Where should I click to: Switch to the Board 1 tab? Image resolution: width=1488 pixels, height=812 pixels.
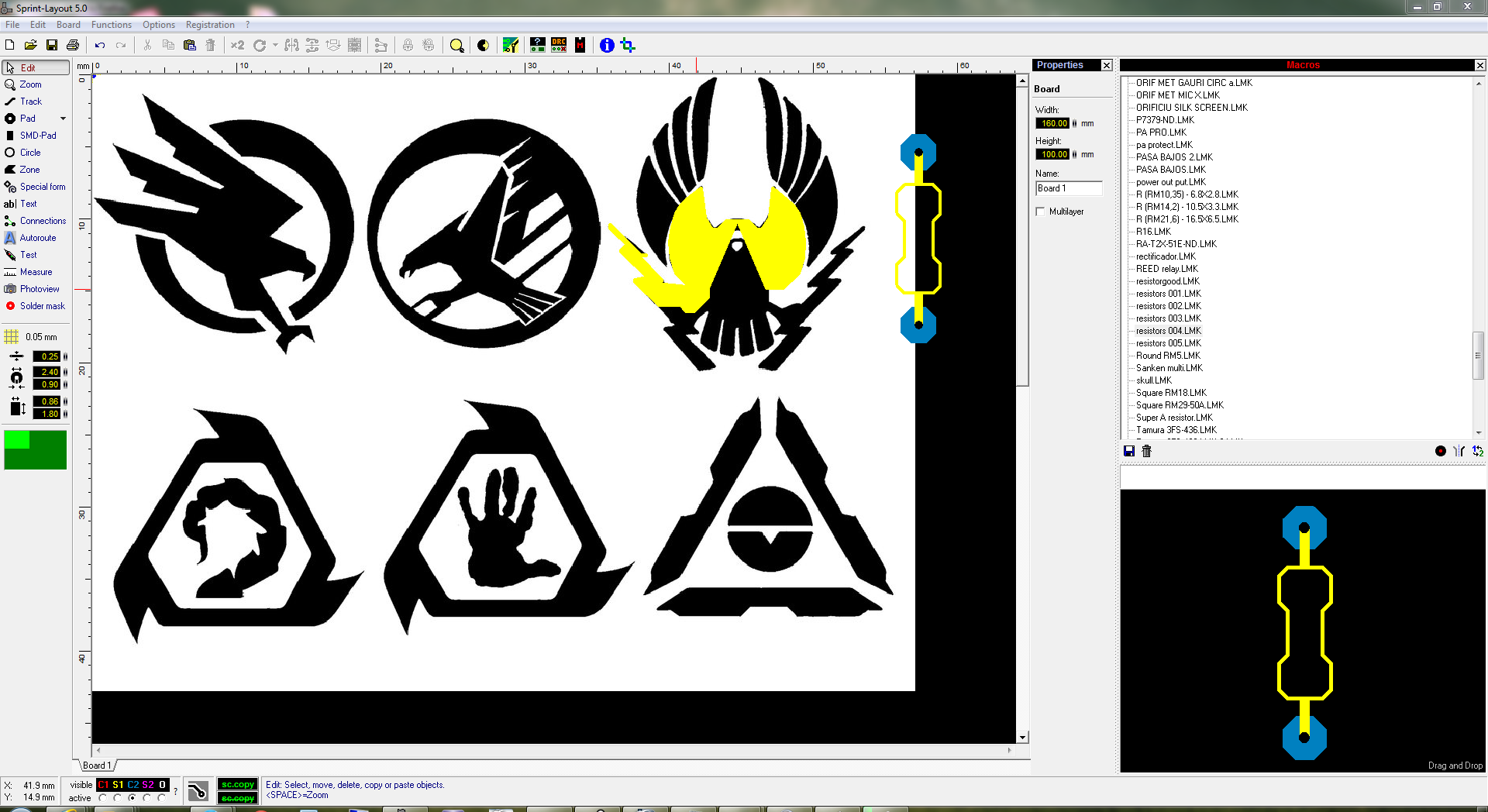98,766
